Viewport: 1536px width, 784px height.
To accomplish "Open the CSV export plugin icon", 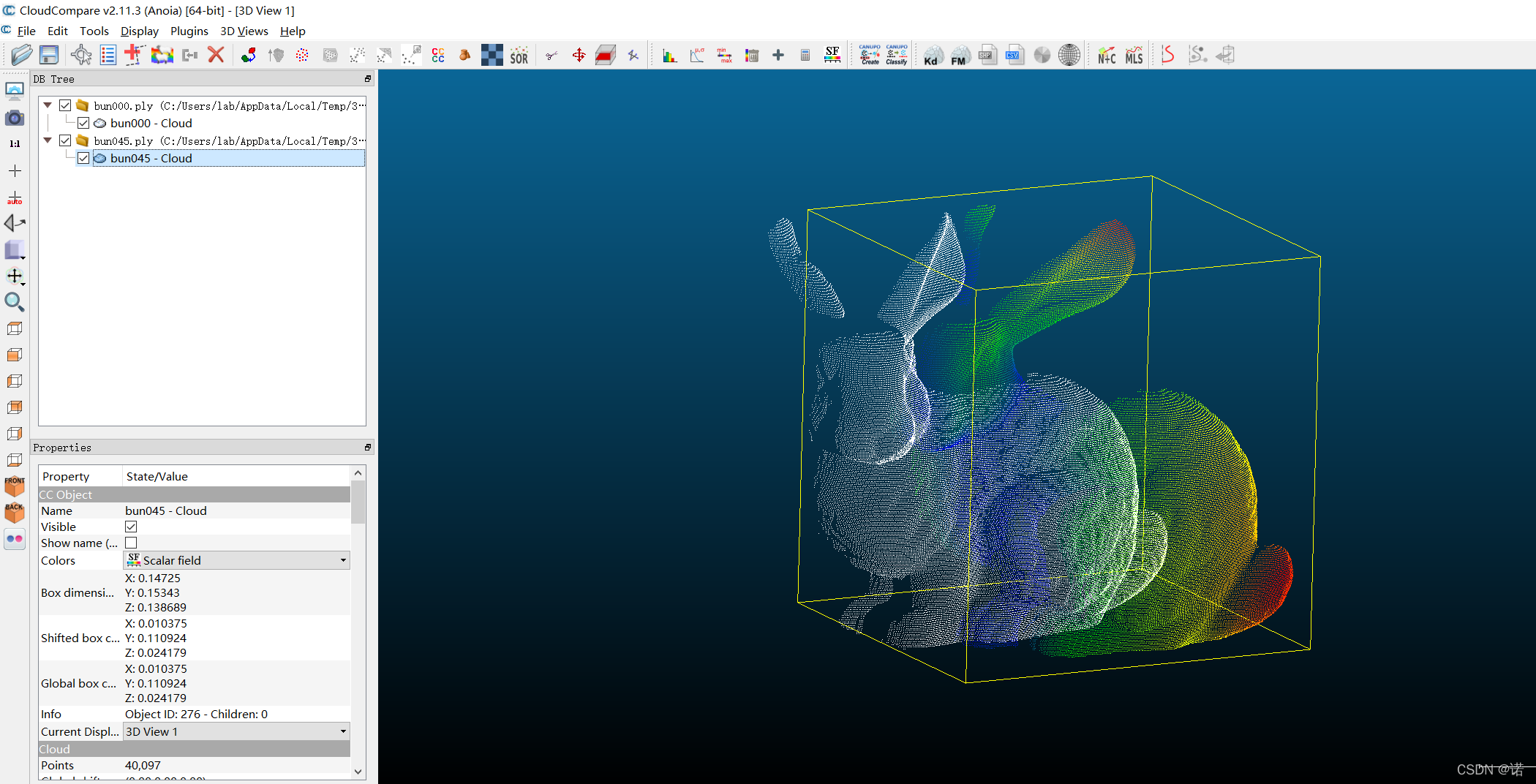I will tap(1014, 55).
